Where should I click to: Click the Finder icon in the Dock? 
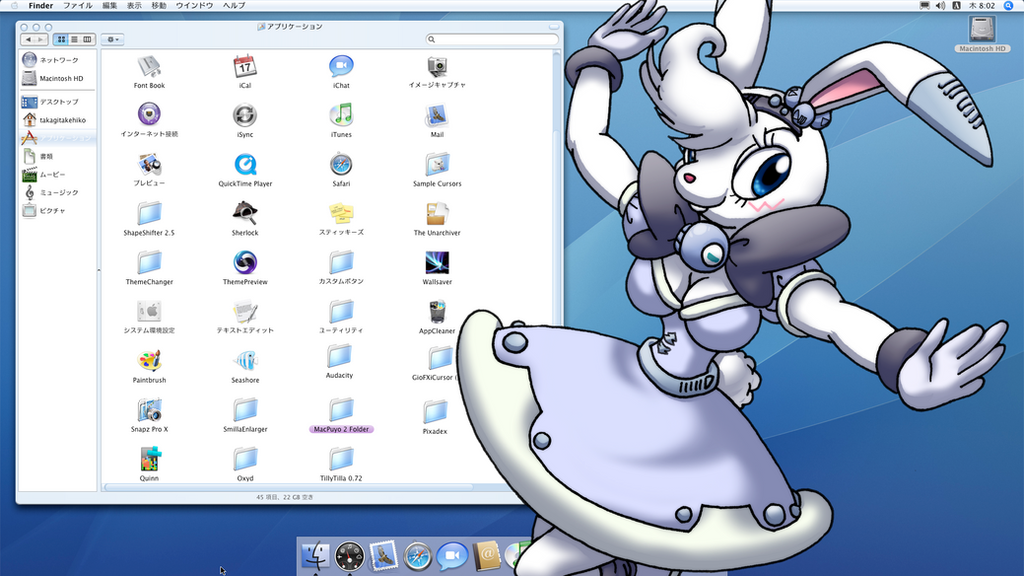pyautogui.click(x=315, y=556)
